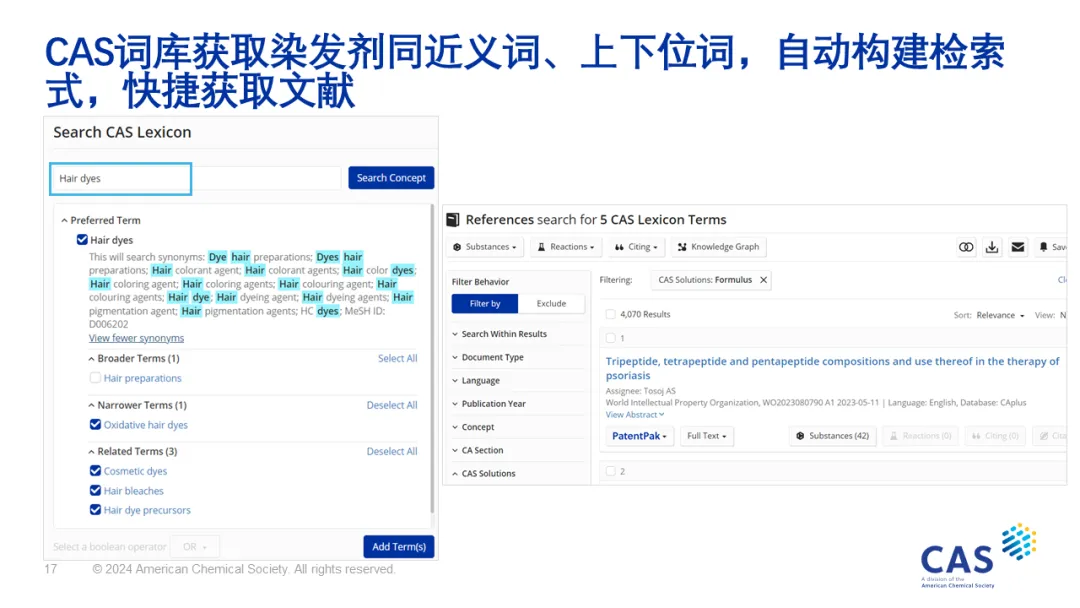
Task: Open the Citing dropdown in toolbar
Action: click(x=636, y=247)
